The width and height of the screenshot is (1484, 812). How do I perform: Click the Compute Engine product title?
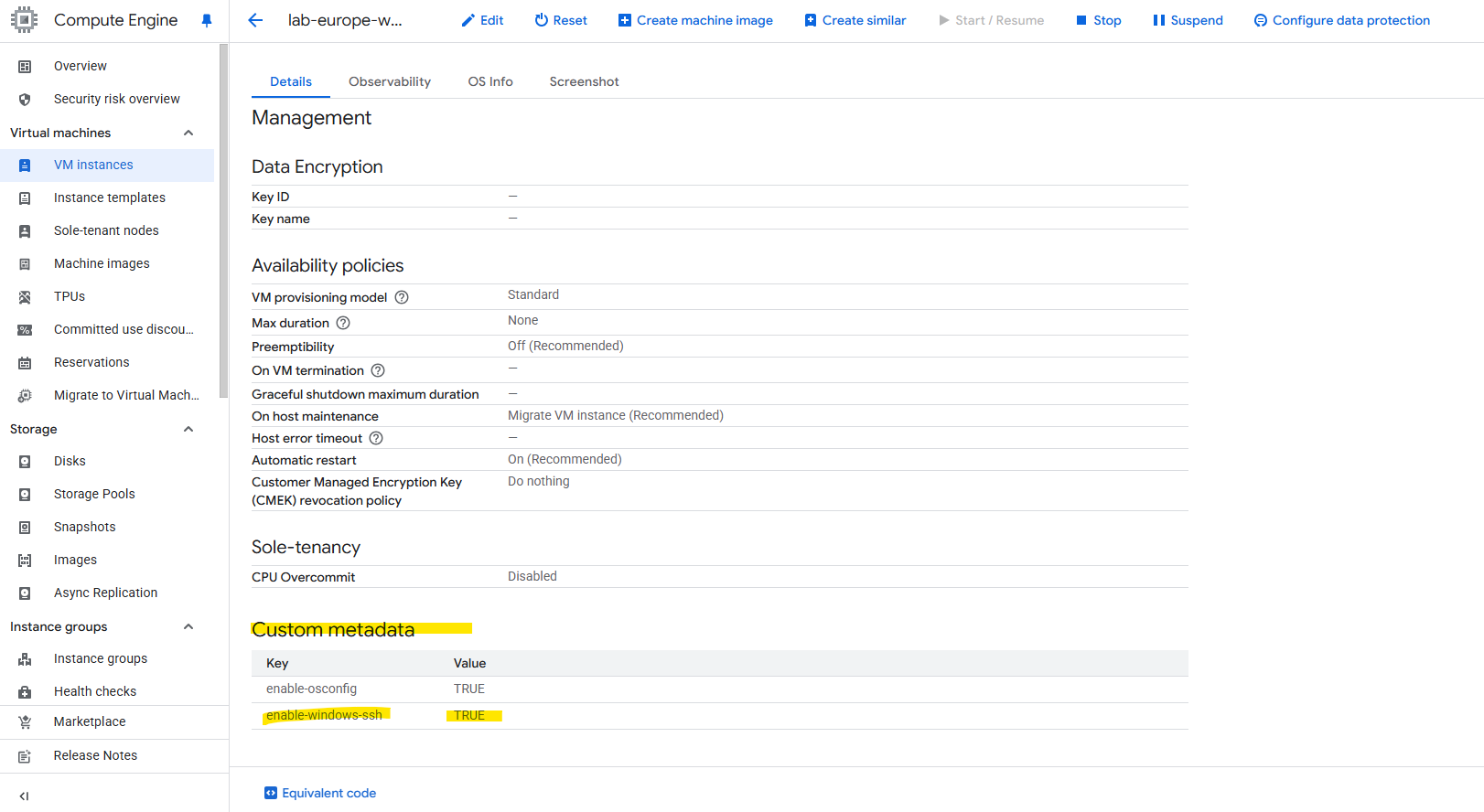click(116, 20)
